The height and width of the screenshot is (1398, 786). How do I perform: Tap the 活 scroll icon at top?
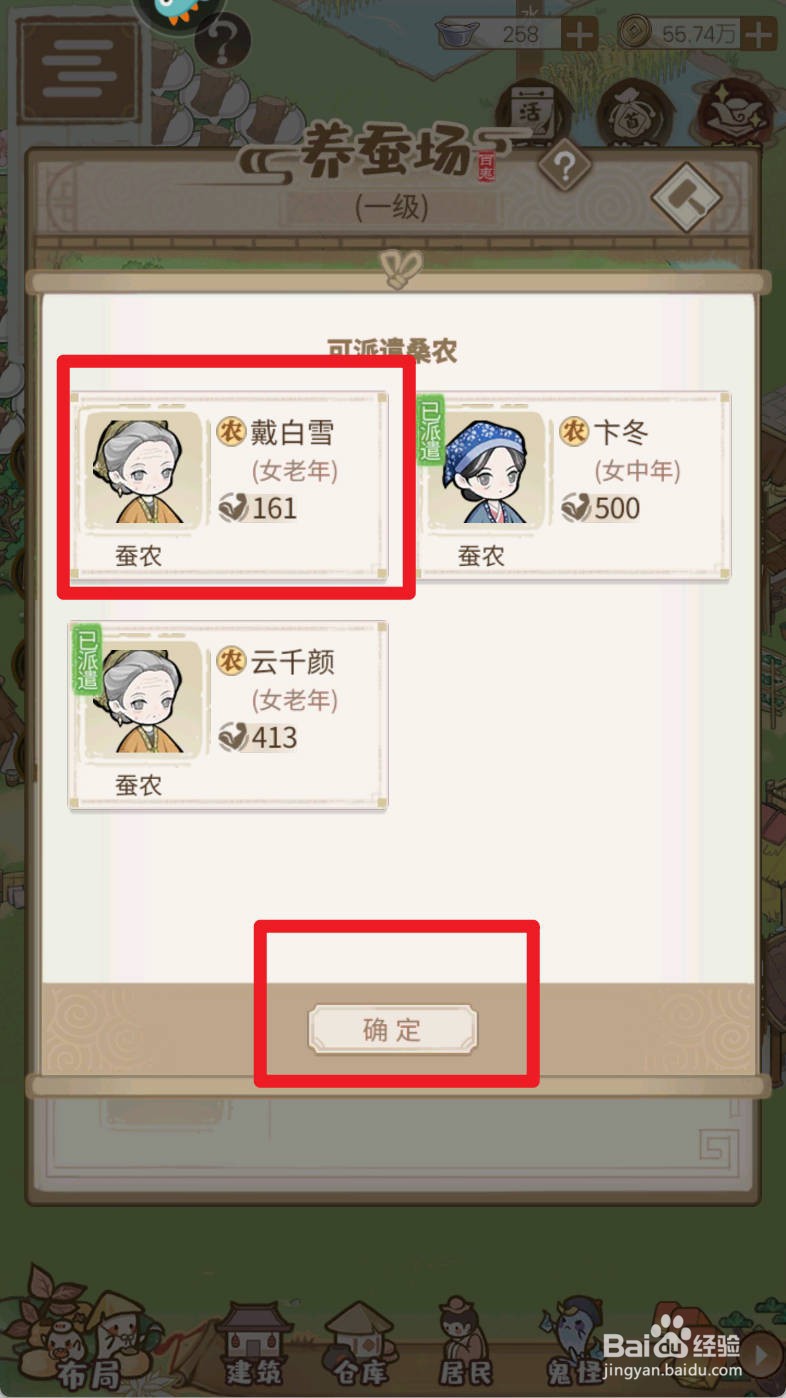(532, 113)
